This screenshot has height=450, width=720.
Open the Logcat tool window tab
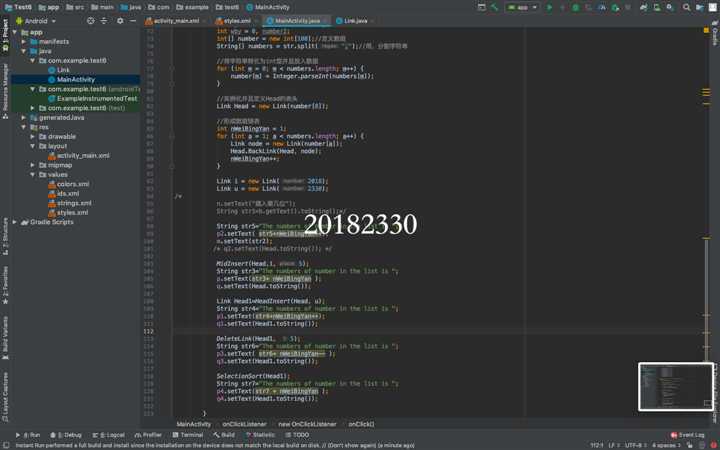(109, 435)
